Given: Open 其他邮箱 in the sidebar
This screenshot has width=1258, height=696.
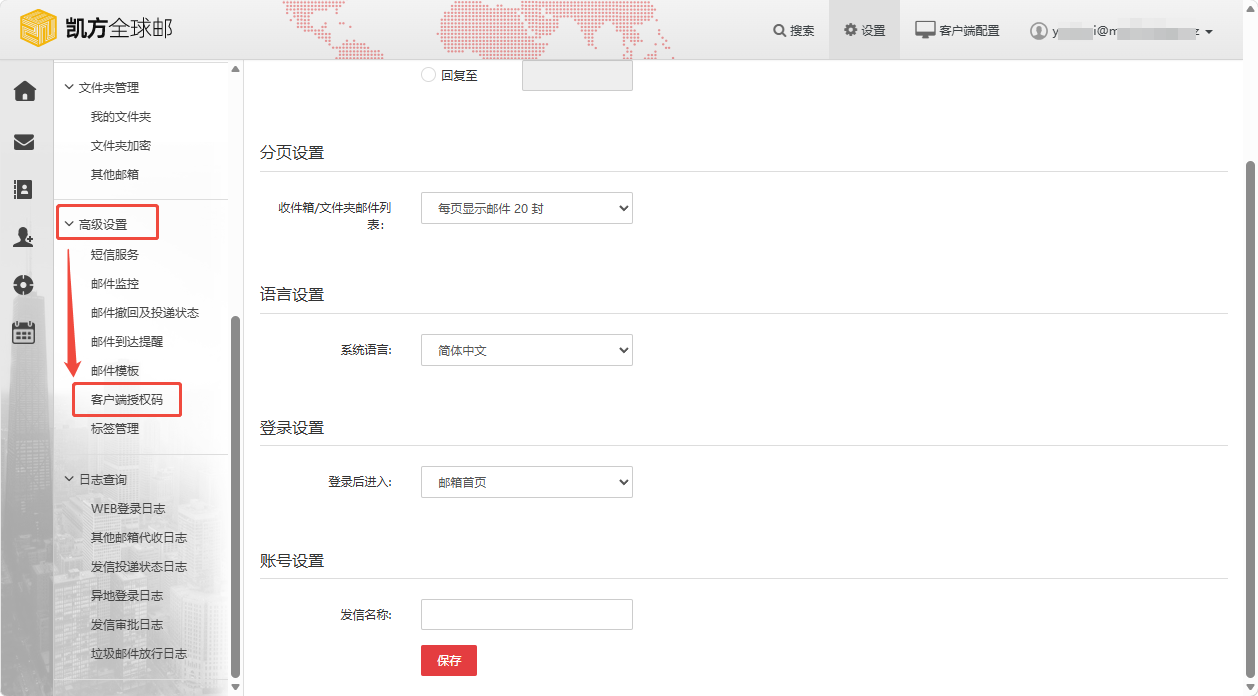Looking at the screenshot, I should (x=115, y=175).
